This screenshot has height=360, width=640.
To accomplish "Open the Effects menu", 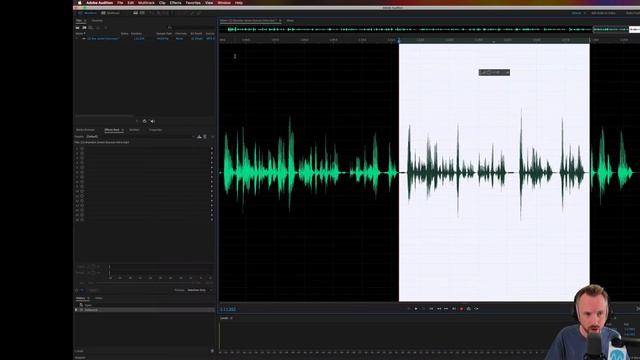I will [176, 2].
